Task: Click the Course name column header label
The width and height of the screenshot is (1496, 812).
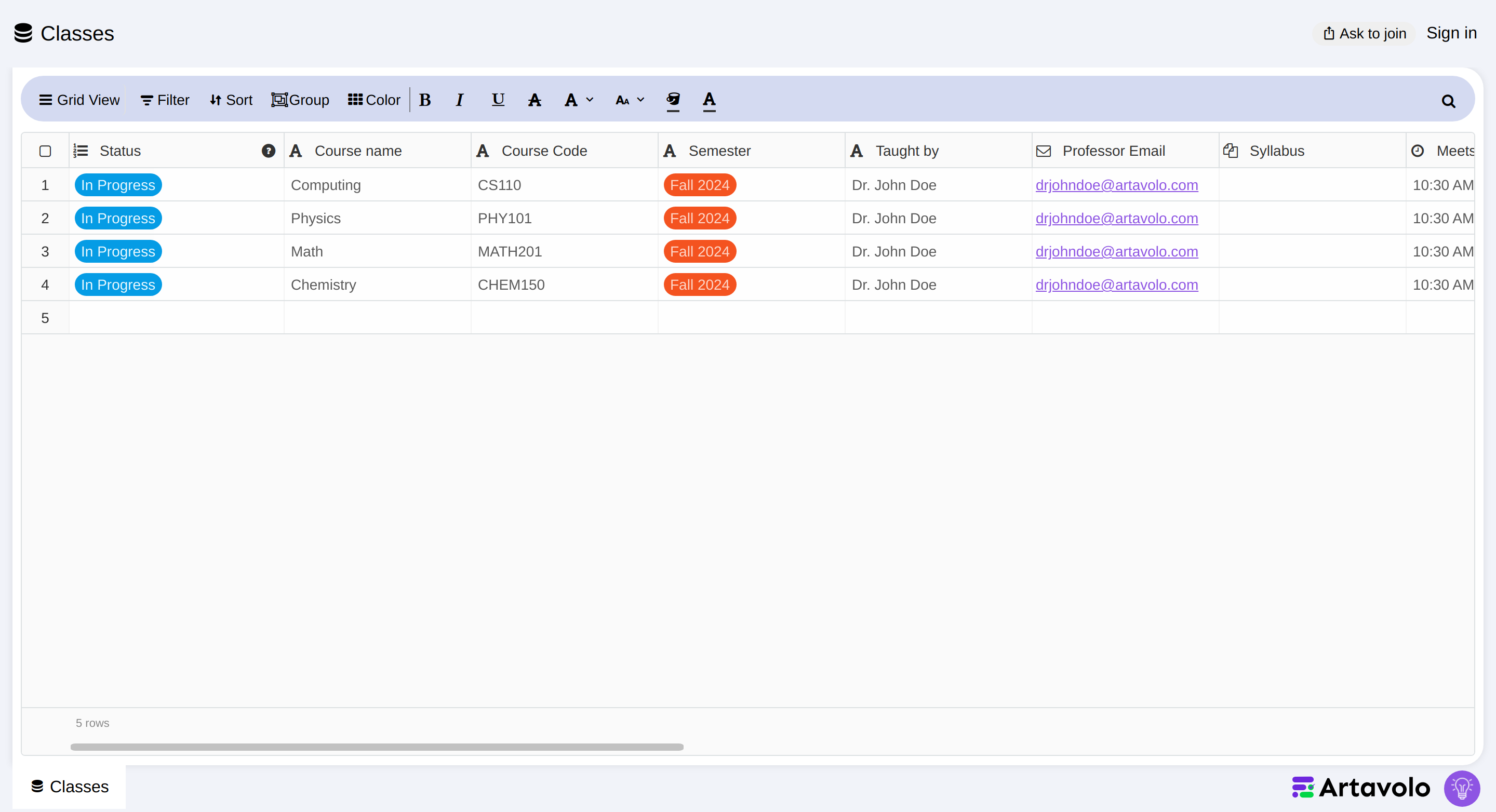Action: [x=358, y=151]
